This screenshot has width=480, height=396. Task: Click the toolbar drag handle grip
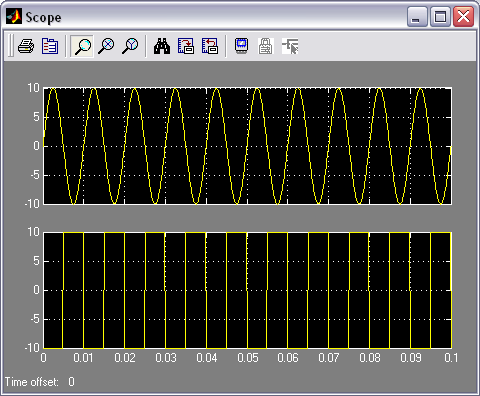click(x=10, y=46)
